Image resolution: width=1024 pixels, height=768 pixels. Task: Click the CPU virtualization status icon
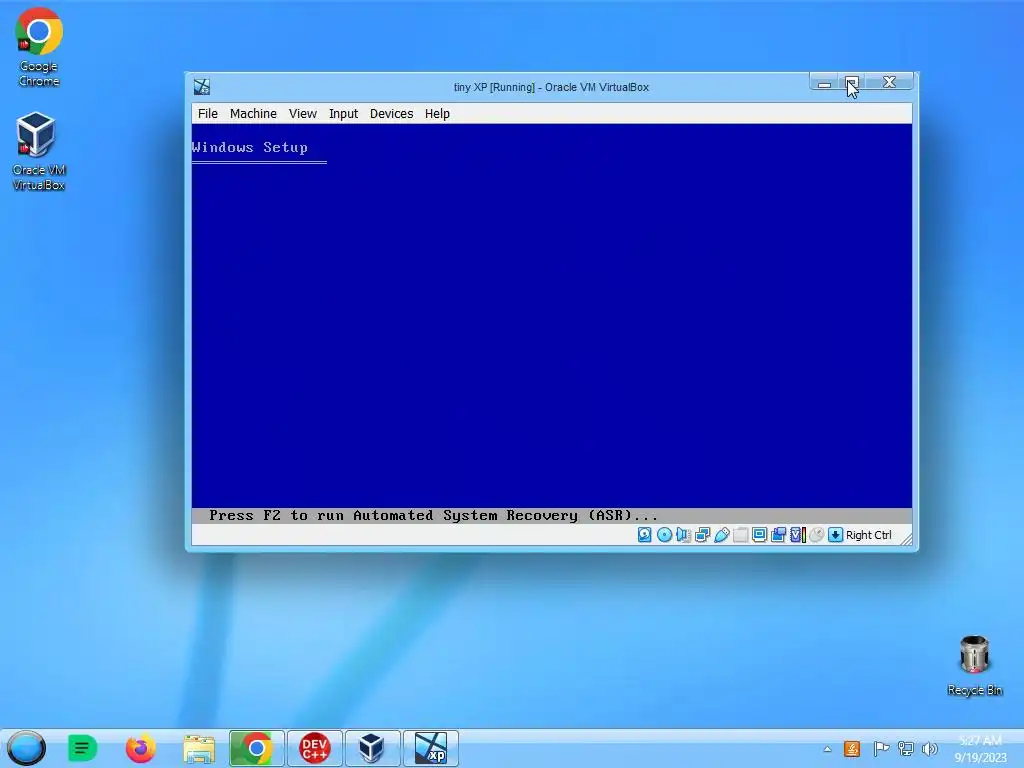pos(797,535)
